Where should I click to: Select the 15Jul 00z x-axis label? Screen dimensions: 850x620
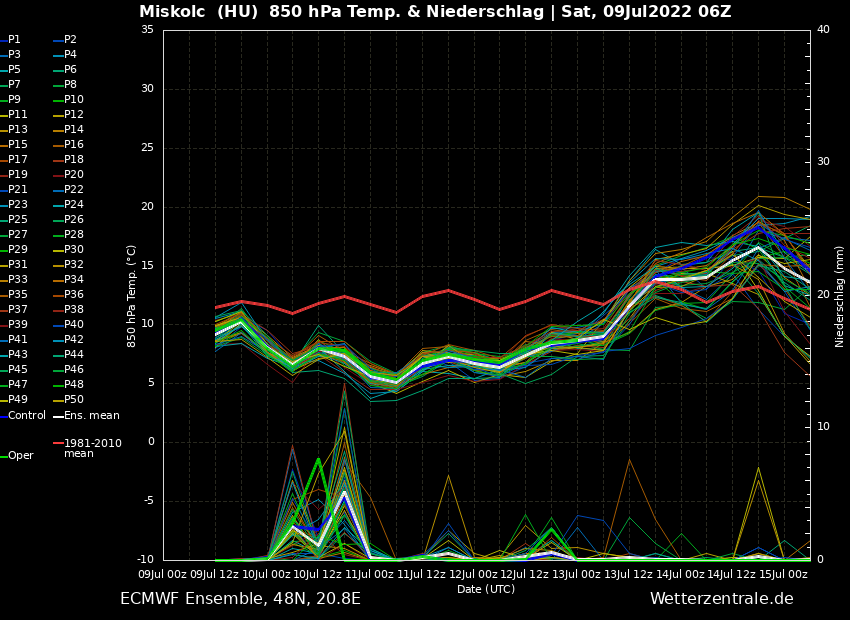(x=784, y=574)
